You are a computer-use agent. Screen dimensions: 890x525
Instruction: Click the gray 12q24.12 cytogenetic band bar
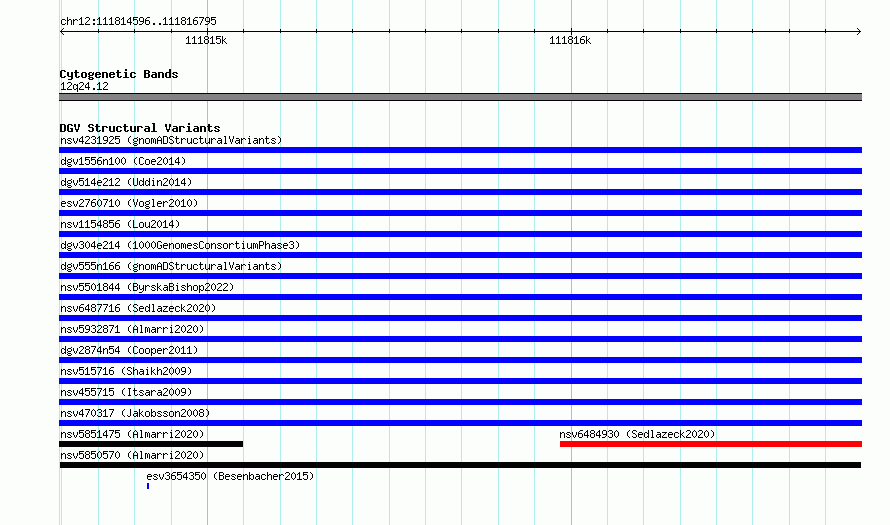click(460, 97)
